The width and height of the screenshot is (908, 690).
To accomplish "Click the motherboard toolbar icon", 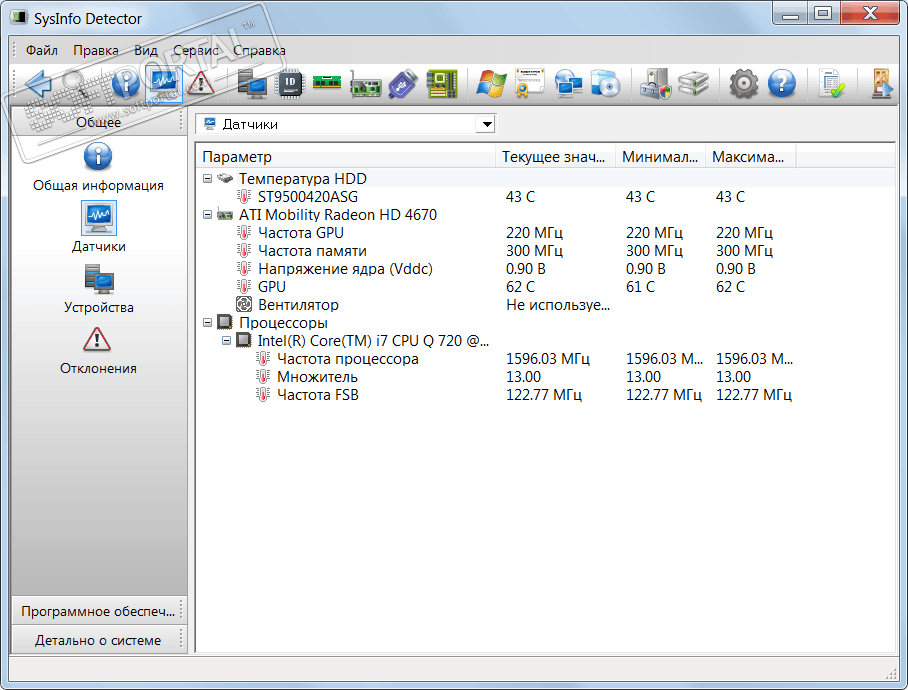I will [x=442, y=85].
